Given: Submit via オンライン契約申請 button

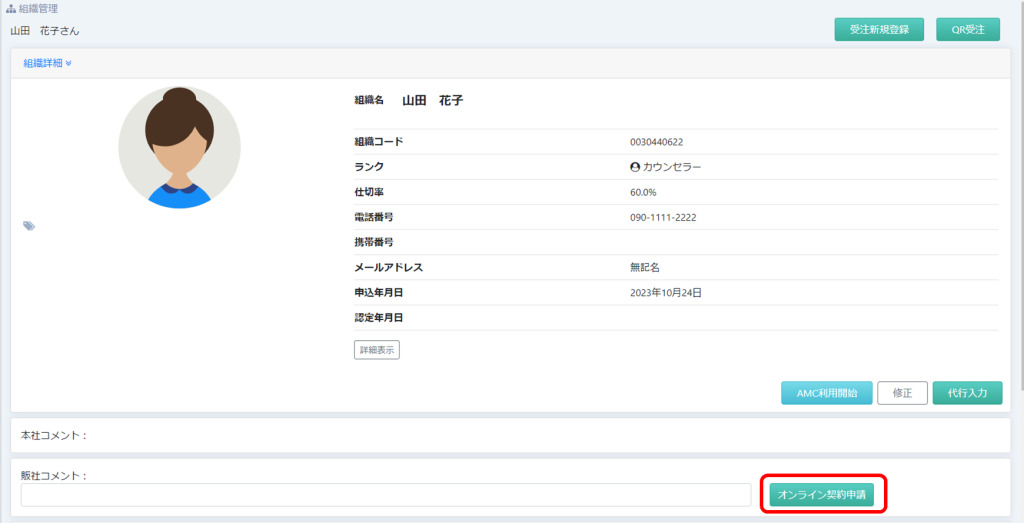Looking at the screenshot, I should click(826, 494).
